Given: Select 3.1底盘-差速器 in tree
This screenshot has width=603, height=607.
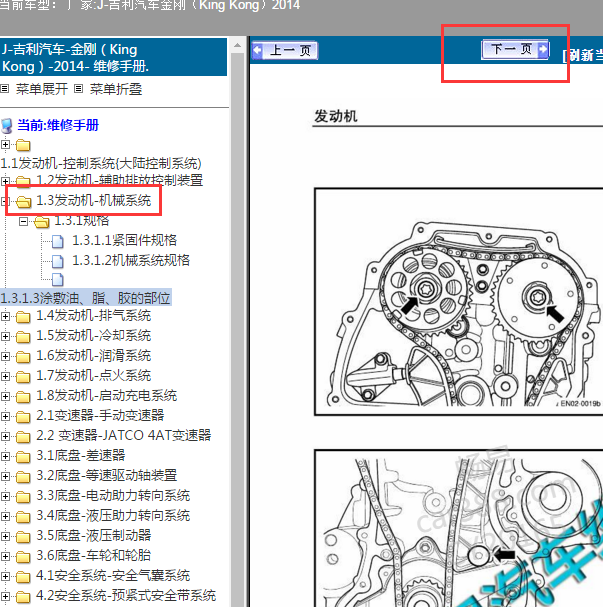Looking at the screenshot, I should pyautogui.click(x=81, y=455).
